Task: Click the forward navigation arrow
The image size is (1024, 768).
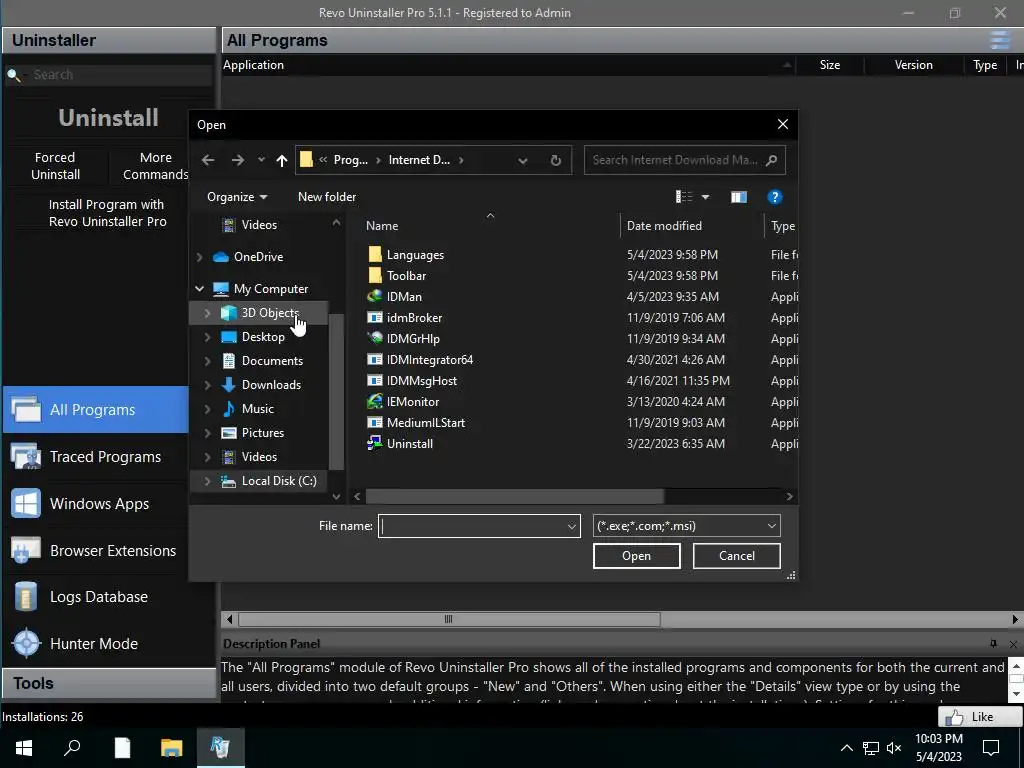Action: [238, 160]
